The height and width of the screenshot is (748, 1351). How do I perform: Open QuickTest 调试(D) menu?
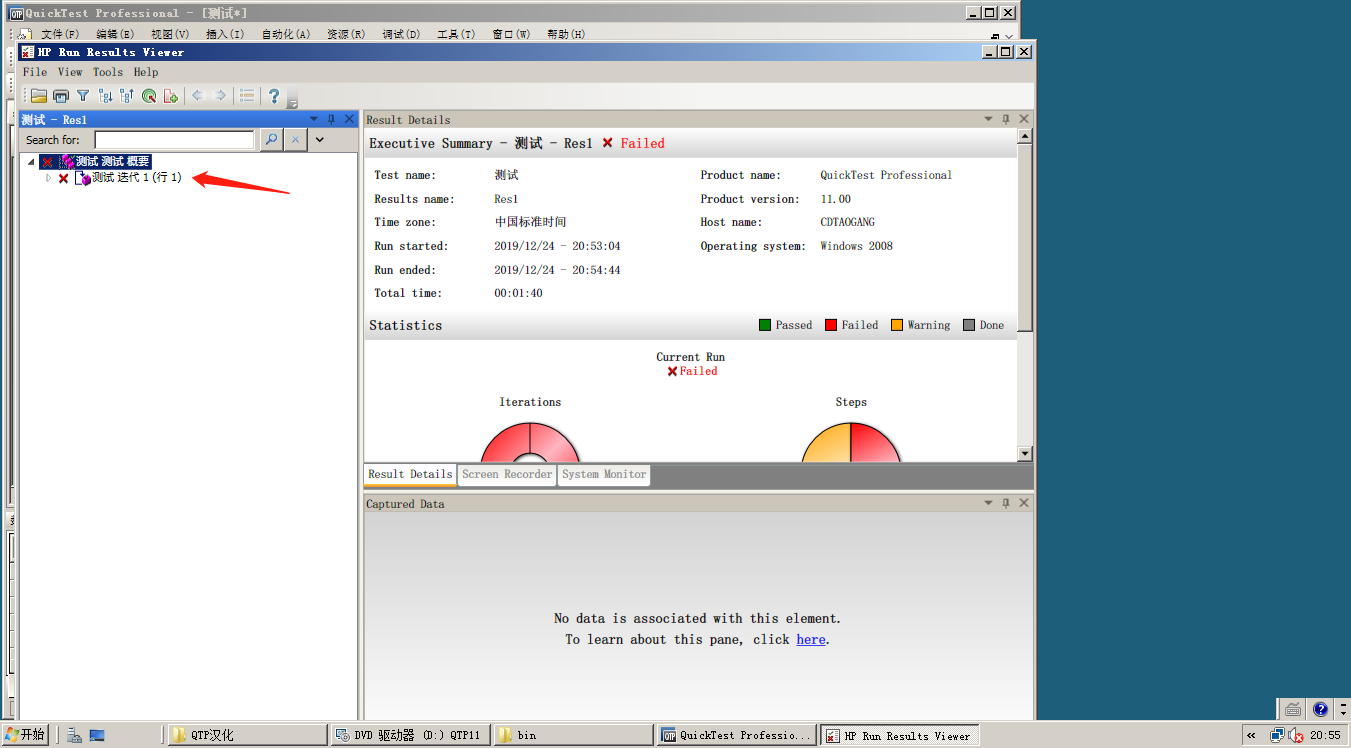click(x=401, y=34)
